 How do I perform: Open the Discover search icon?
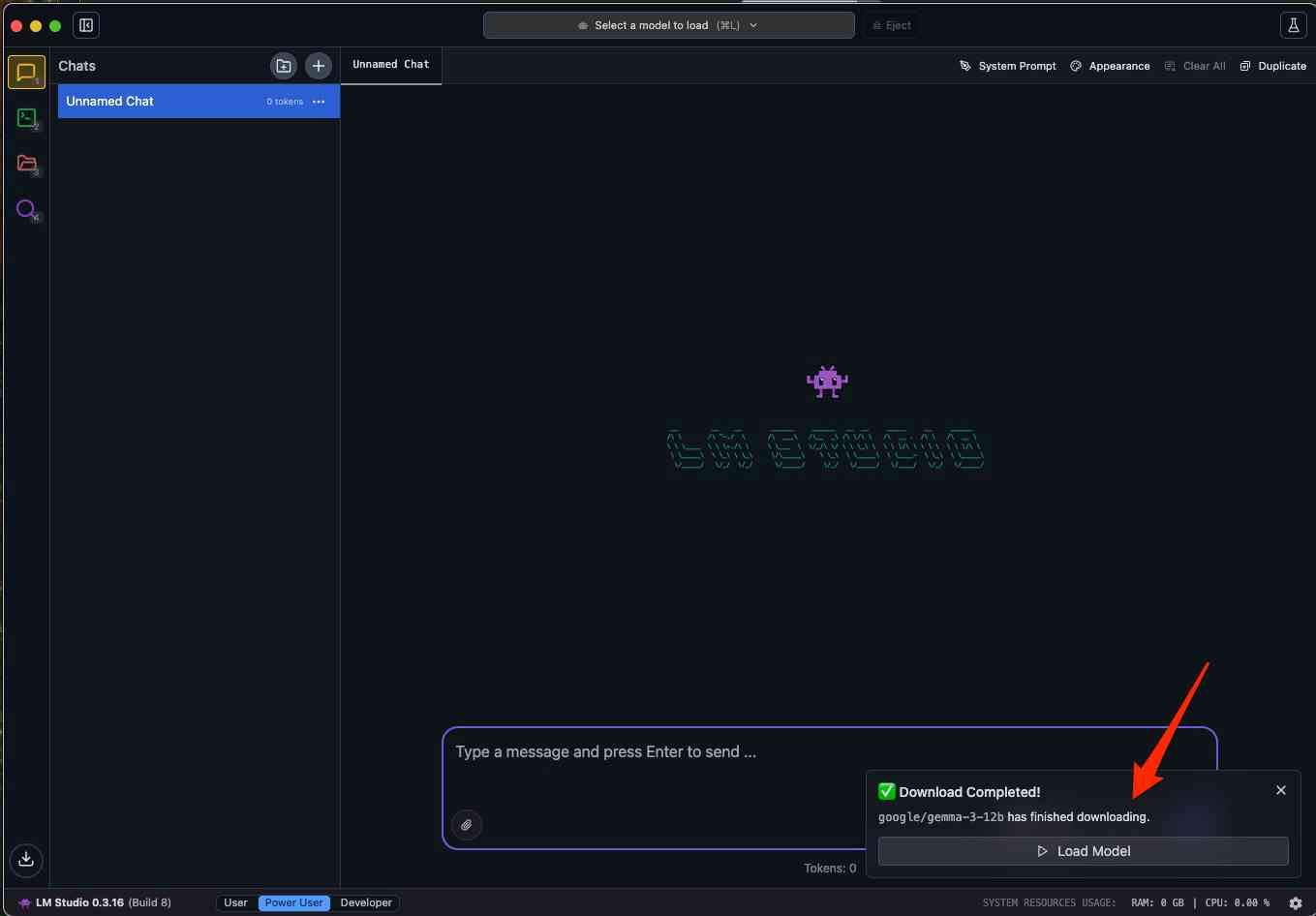[x=26, y=209]
